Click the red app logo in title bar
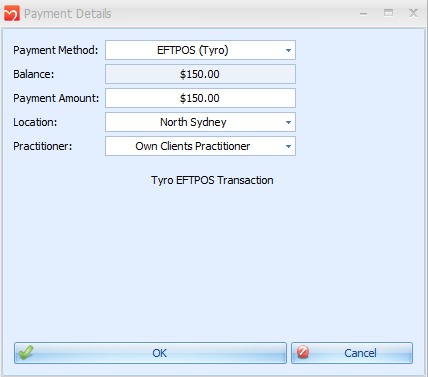Image resolution: width=428 pixels, height=377 pixels. (12, 13)
